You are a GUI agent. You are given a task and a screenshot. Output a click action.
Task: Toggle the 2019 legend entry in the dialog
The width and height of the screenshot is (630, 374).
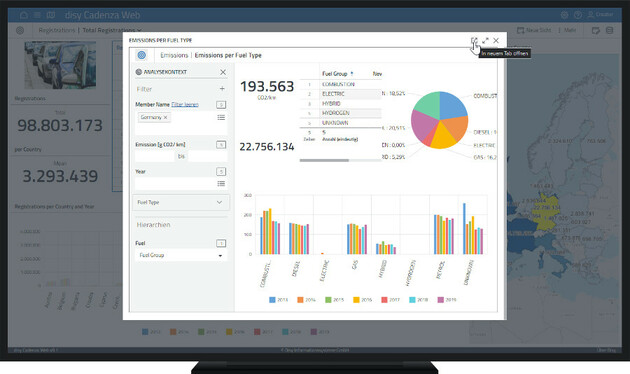point(447,300)
